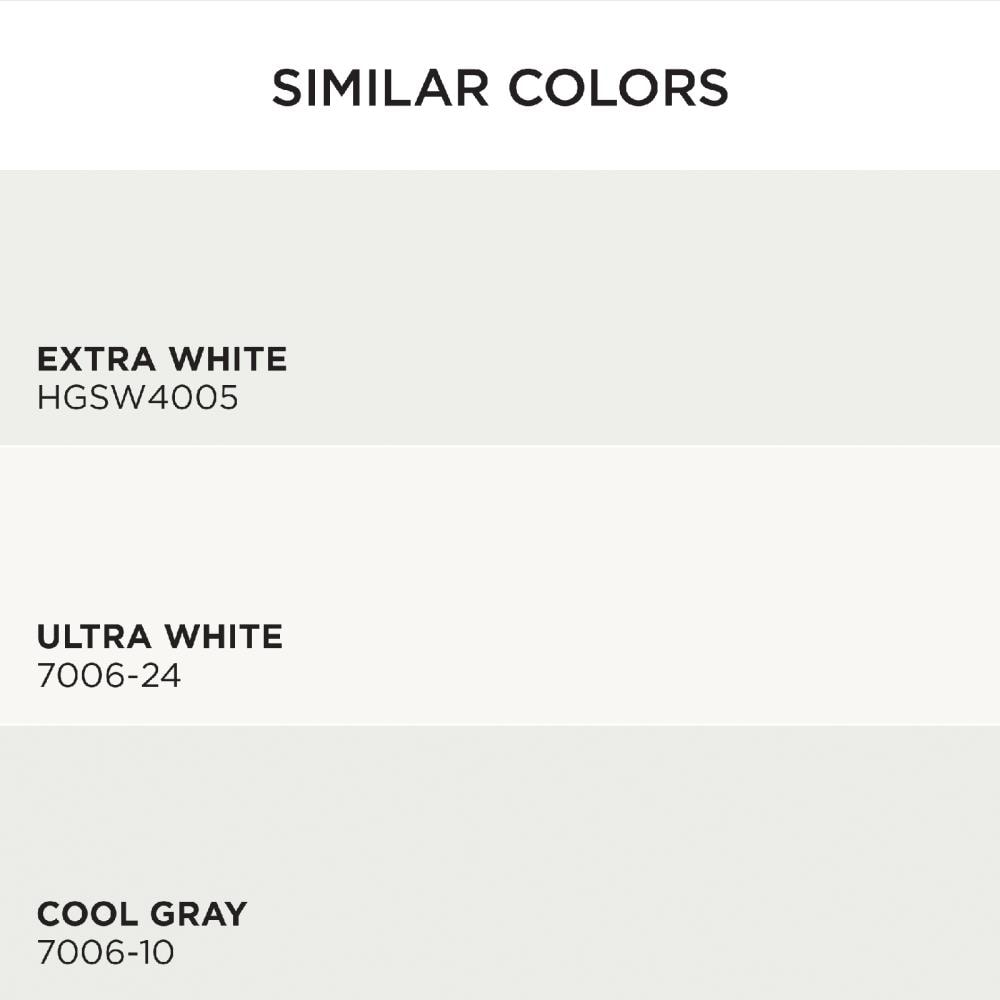1000x1000 pixels.
Task: Click the word COLORS in the heading
Action: pyautogui.click(x=618, y=87)
